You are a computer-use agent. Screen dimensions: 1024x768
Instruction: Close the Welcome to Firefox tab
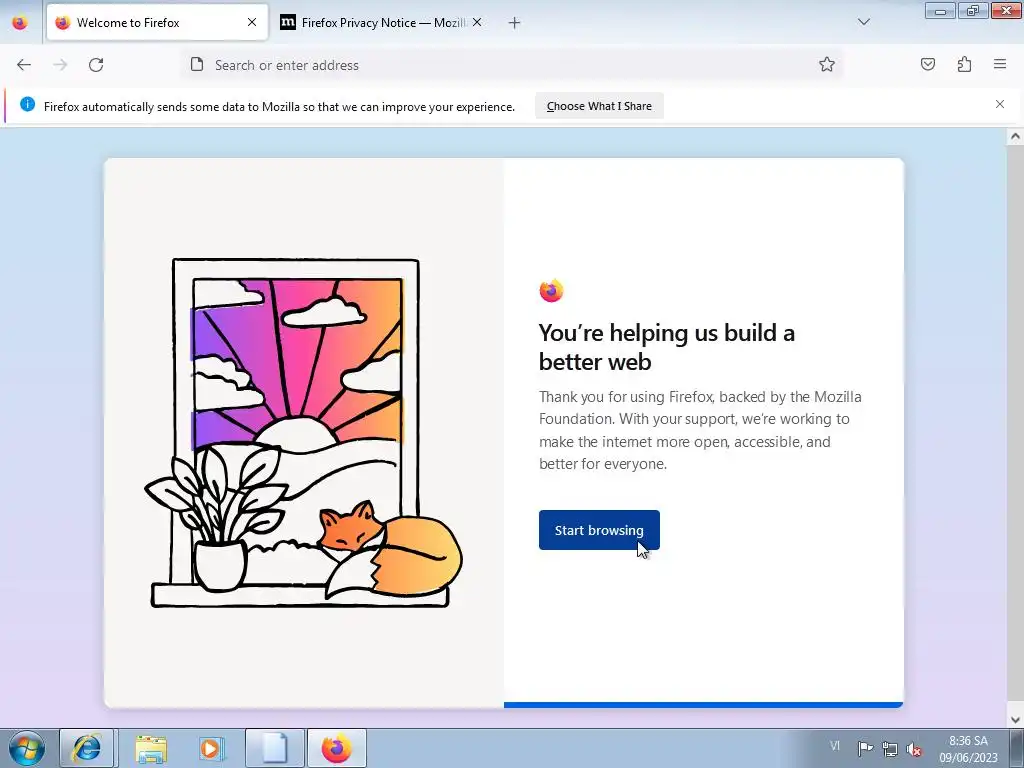[x=251, y=22]
